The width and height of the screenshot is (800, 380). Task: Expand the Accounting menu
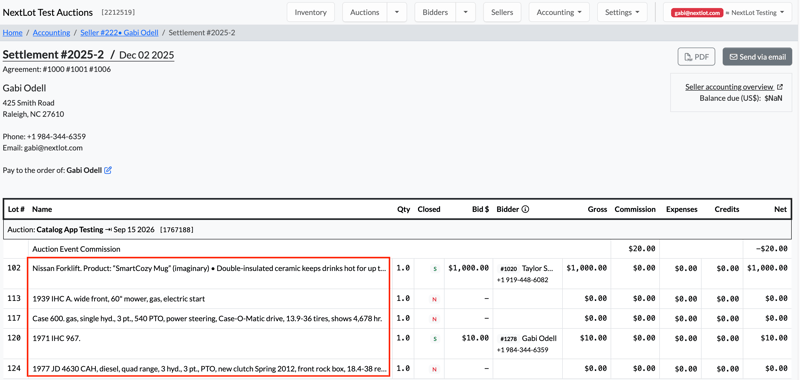pos(559,12)
